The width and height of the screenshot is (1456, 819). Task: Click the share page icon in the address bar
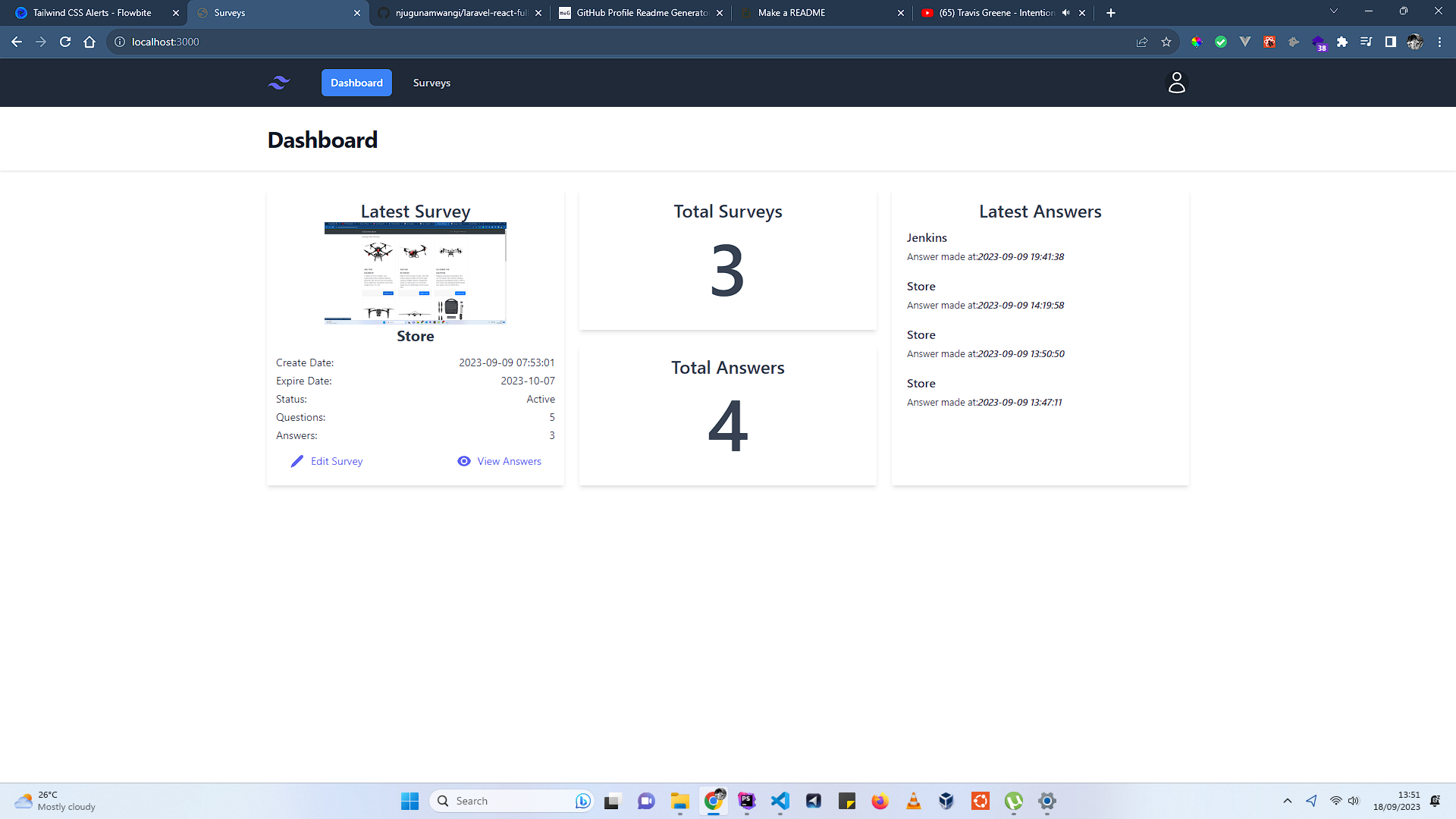pyautogui.click(x=1142, y=42)
